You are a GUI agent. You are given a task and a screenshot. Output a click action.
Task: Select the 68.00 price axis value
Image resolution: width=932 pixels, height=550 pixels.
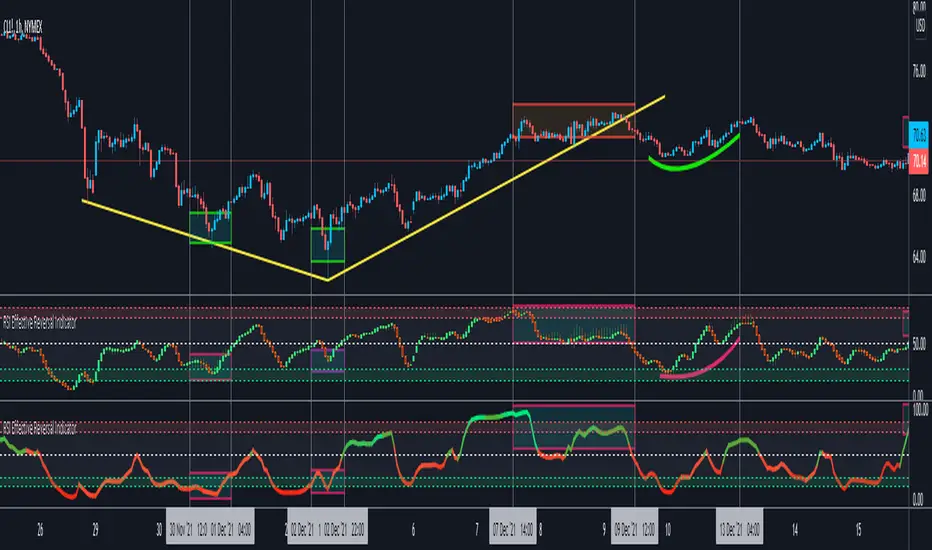[x=919, y=195]
